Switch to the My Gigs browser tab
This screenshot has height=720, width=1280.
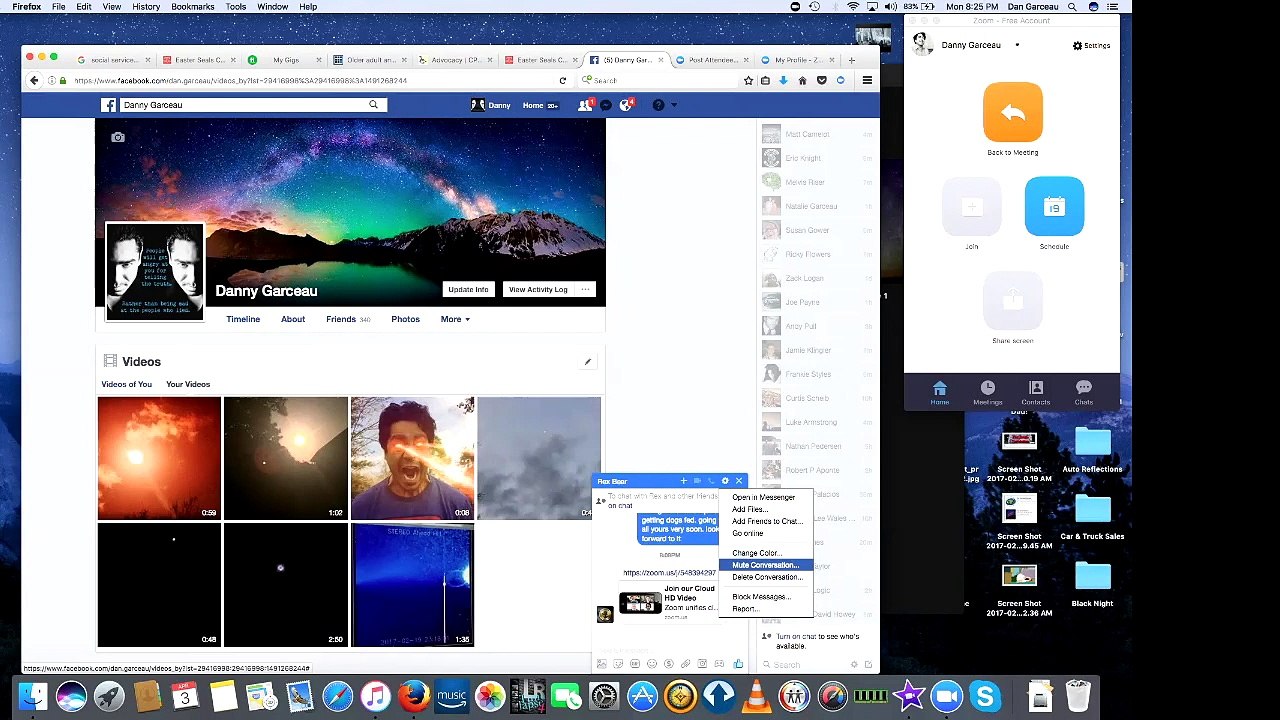pos(284,60)
